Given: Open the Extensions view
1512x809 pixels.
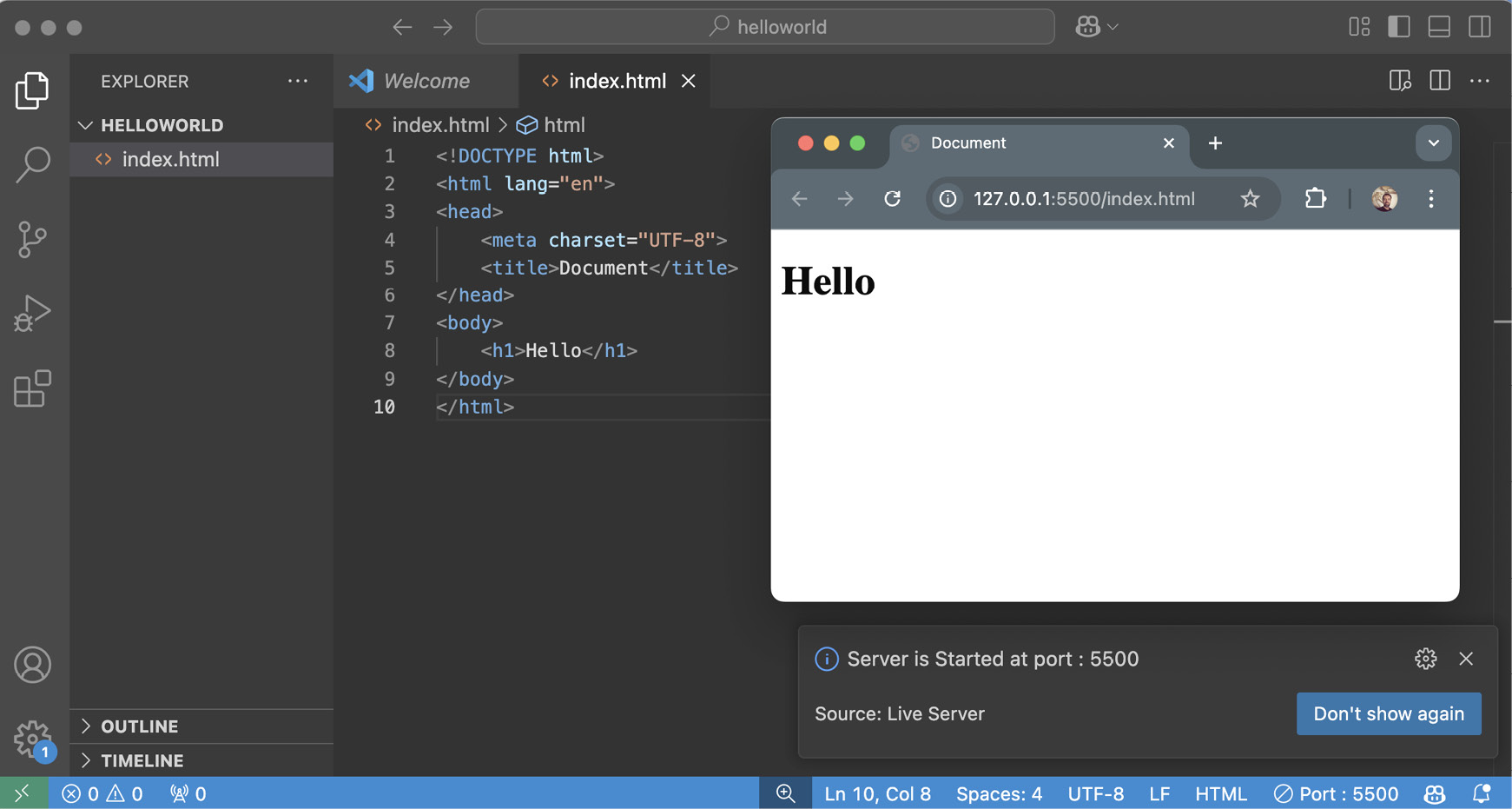Looking at the screenshot, I should point(32,388).
